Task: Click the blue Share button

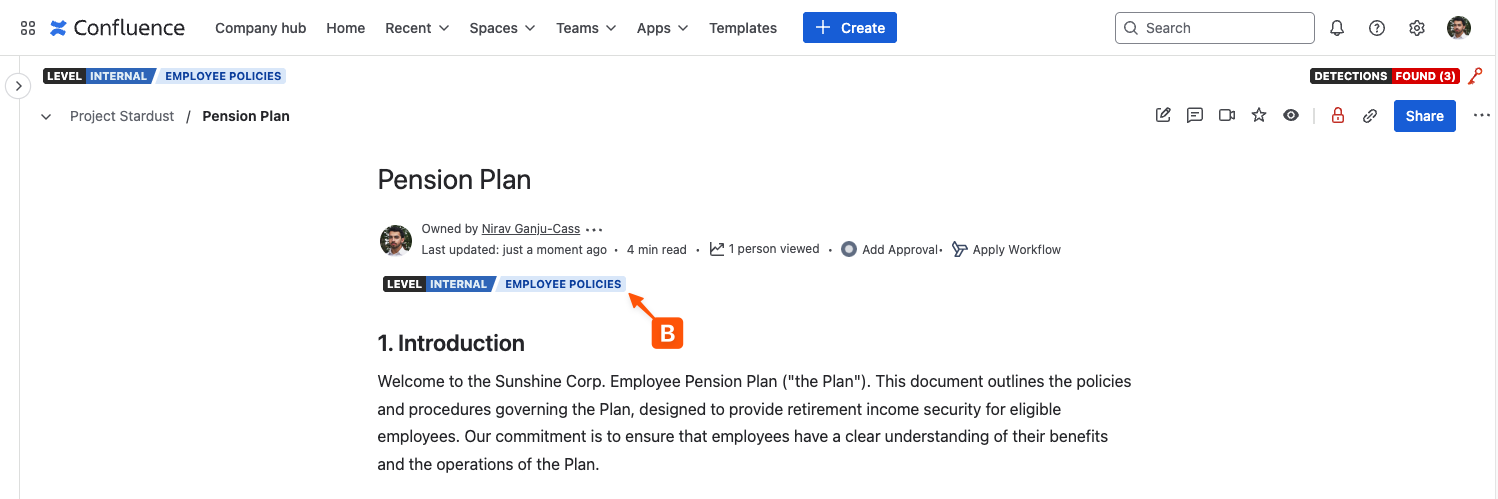Action: tap(1424, 116)
